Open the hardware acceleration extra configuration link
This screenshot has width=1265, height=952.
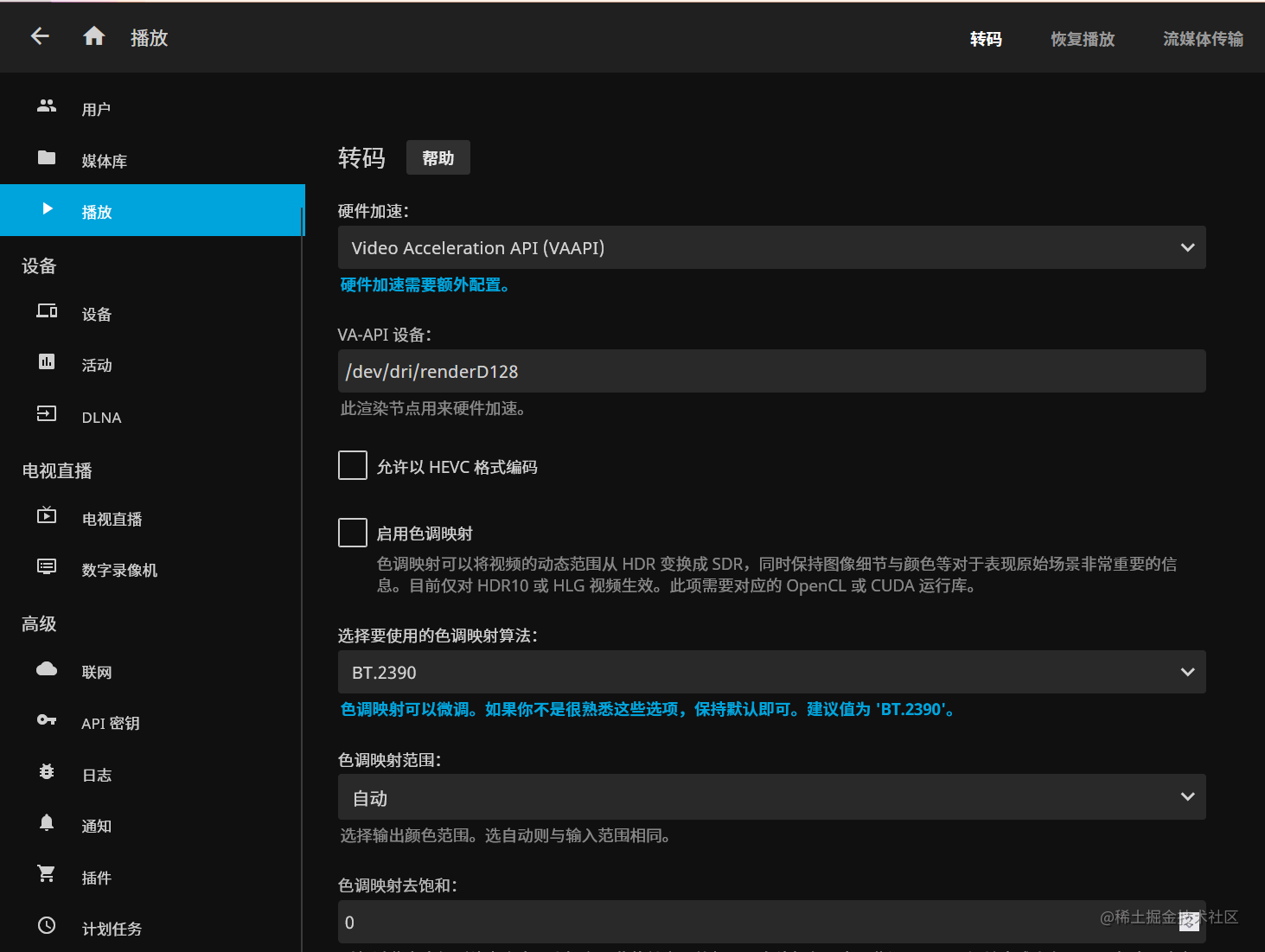(x=425, y=285)
